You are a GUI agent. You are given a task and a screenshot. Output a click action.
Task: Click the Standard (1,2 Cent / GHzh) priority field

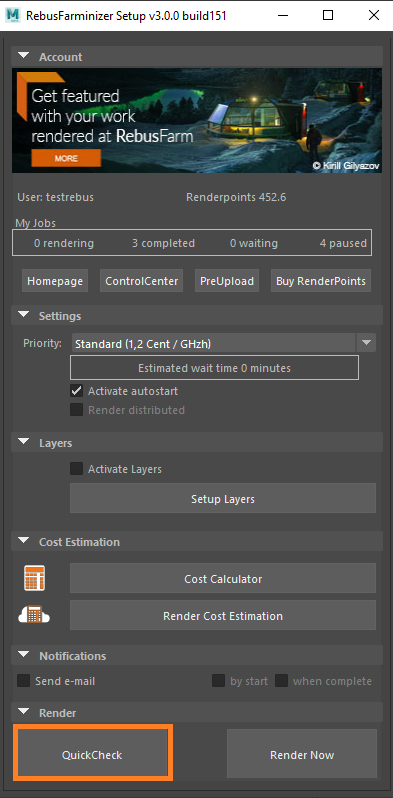click(213, 344)
